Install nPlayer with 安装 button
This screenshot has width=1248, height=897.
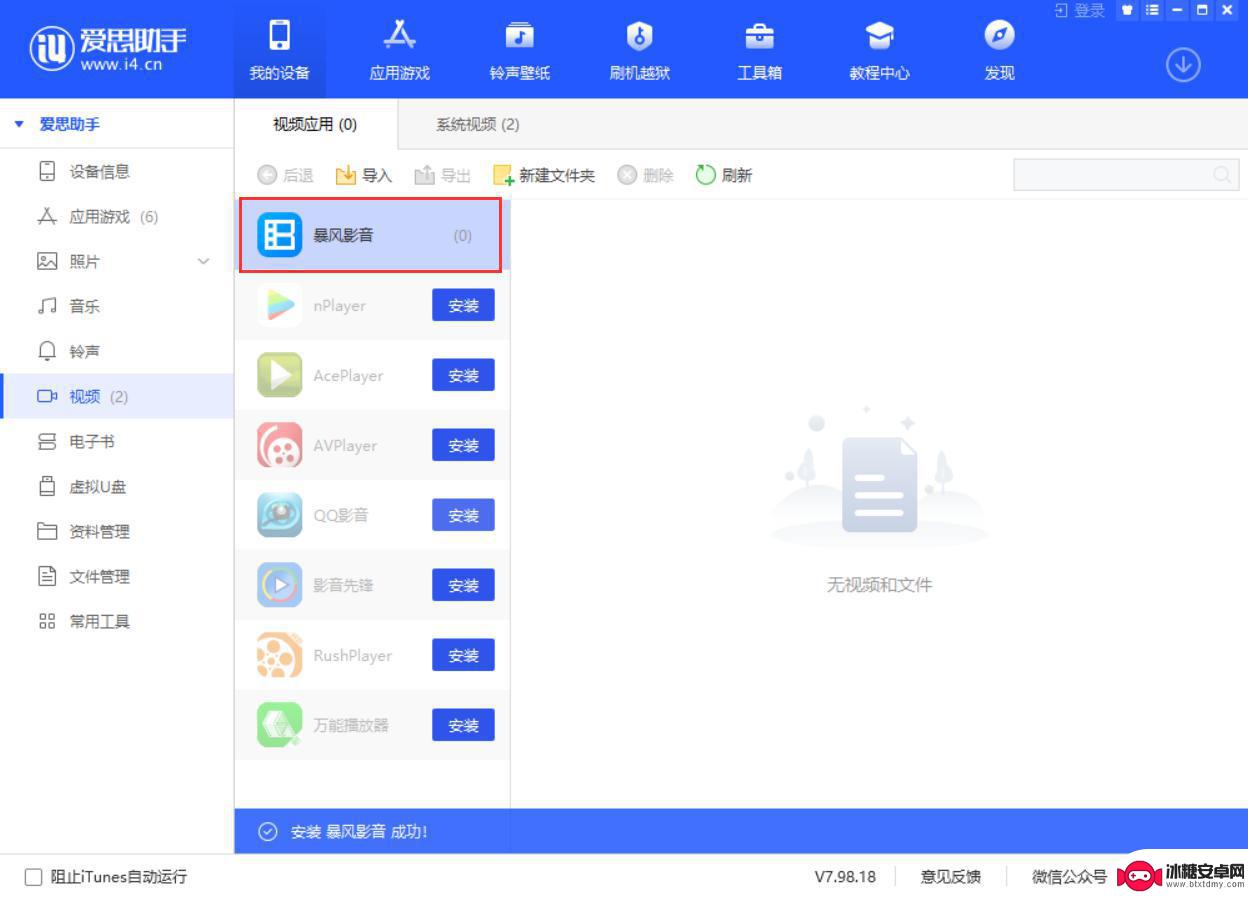coord(463,306)
